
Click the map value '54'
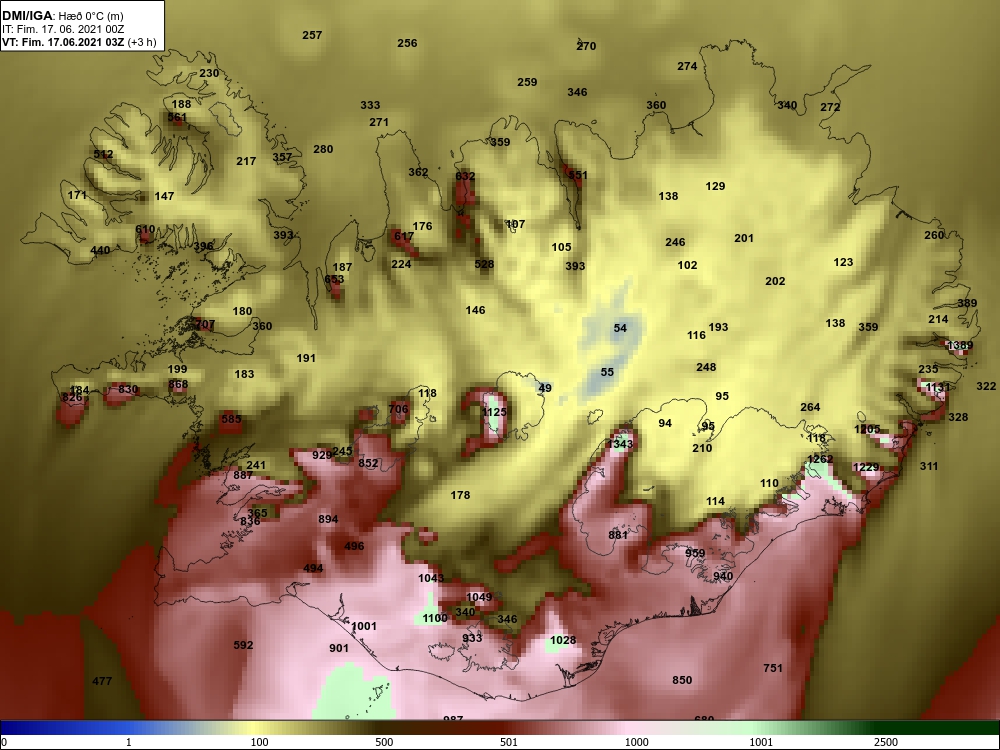[x=620, y=328]
